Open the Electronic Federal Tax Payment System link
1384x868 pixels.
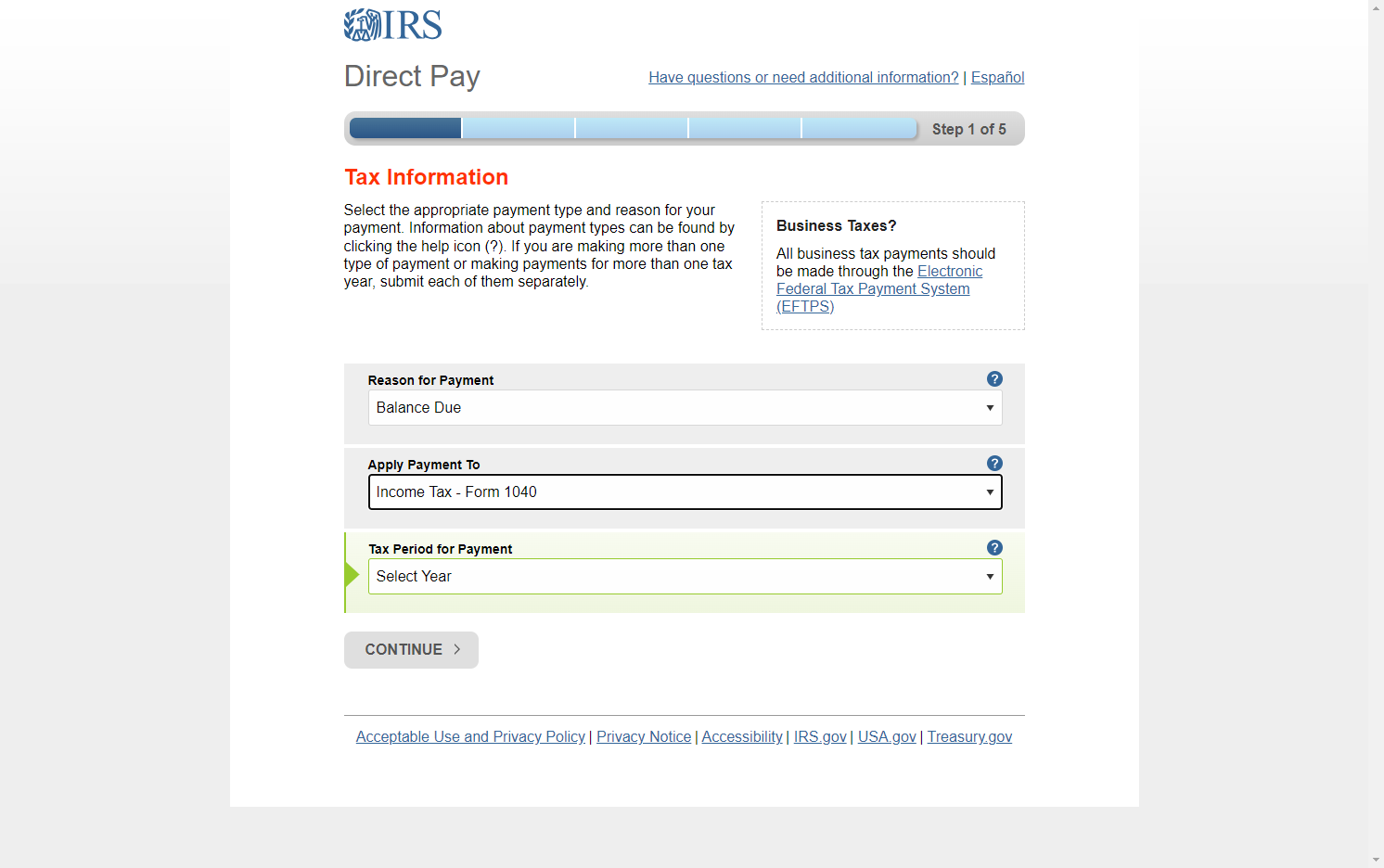(878, 289)
